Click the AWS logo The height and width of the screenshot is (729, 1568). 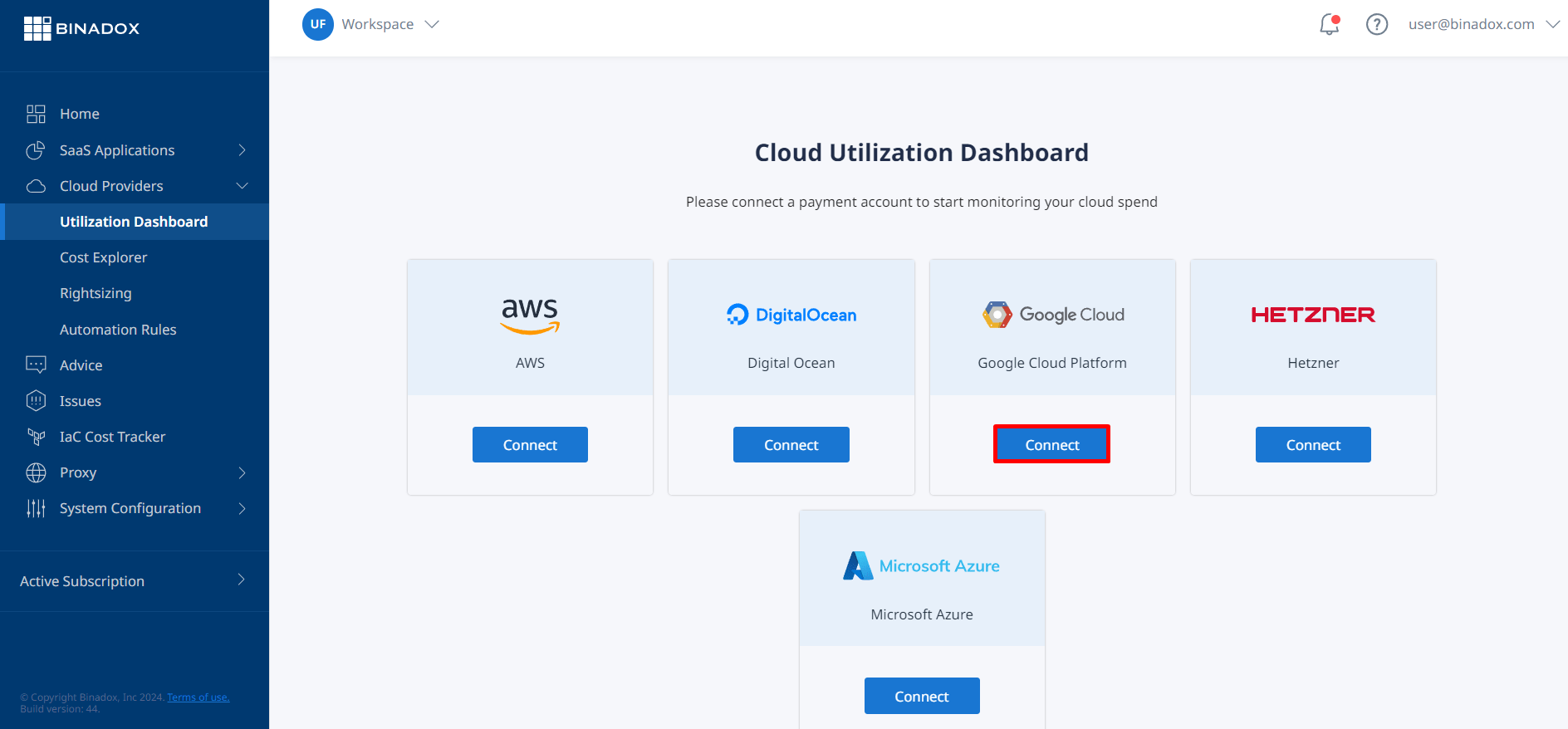[x=530, y=316]
